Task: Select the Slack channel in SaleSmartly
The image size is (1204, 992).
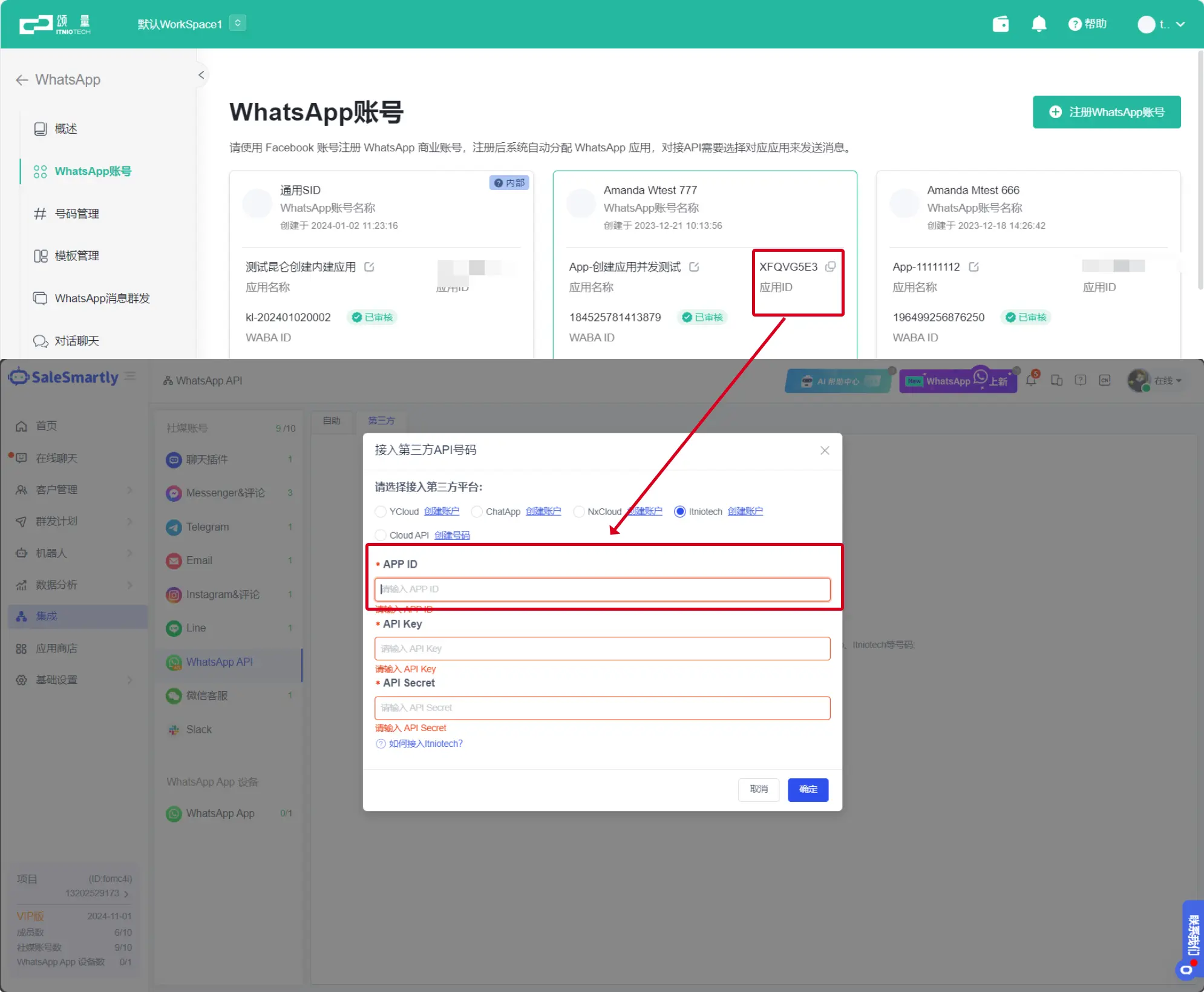Action: click(x=198, y=729)
